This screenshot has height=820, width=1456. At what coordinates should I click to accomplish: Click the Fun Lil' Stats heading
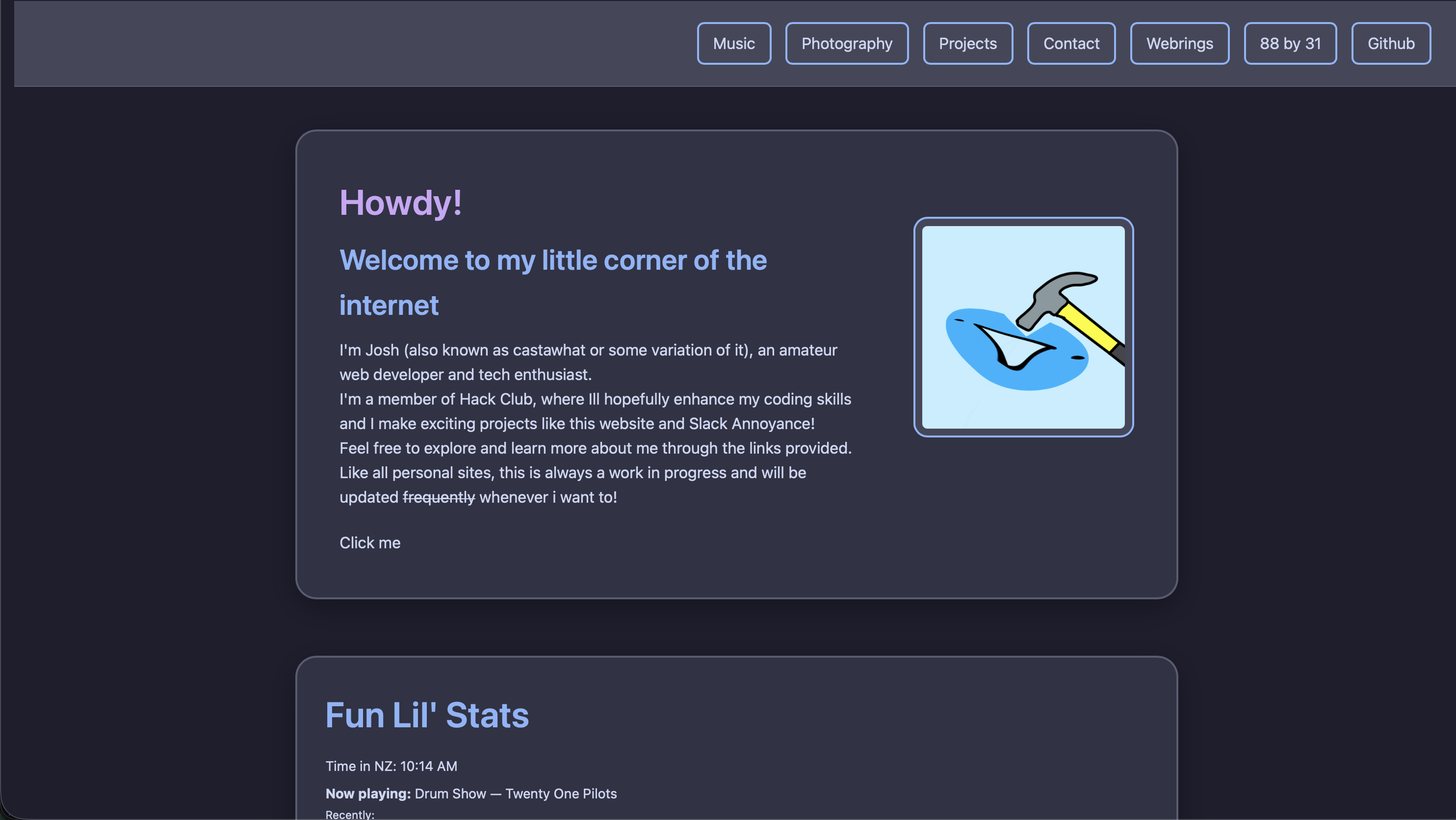click(427, 715)
